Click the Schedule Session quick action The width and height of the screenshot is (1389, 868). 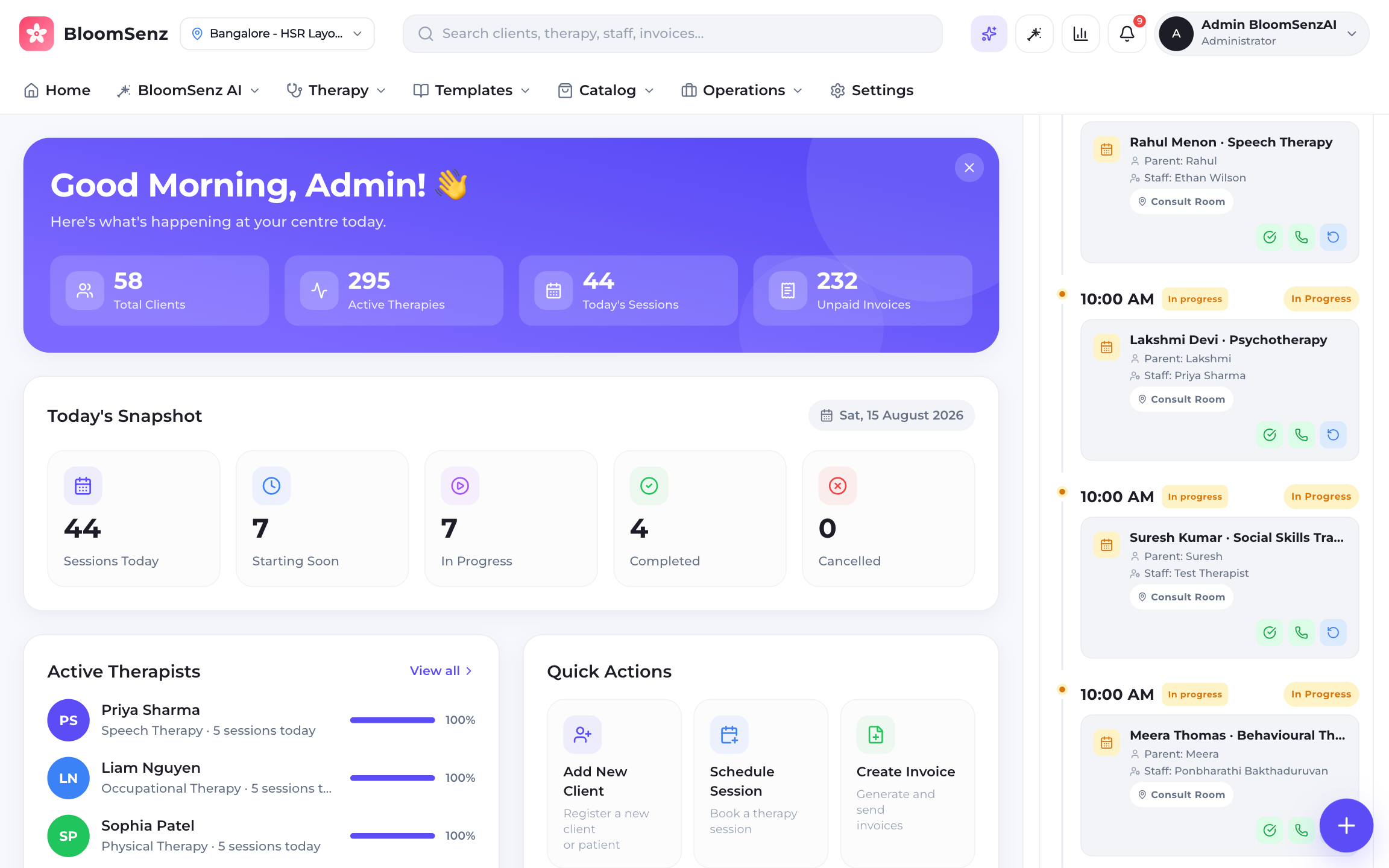click(760, 783)
